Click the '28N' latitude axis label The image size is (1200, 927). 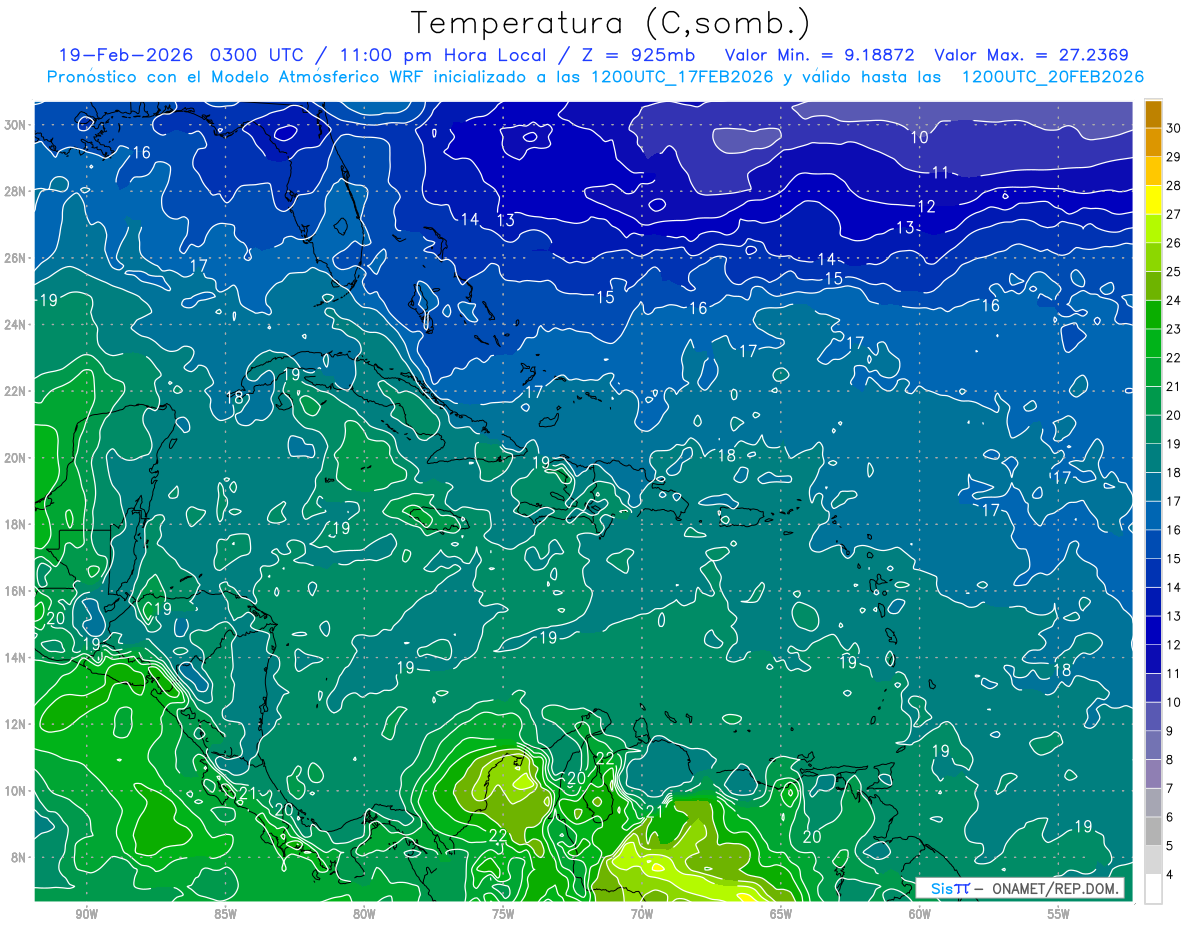16,191
